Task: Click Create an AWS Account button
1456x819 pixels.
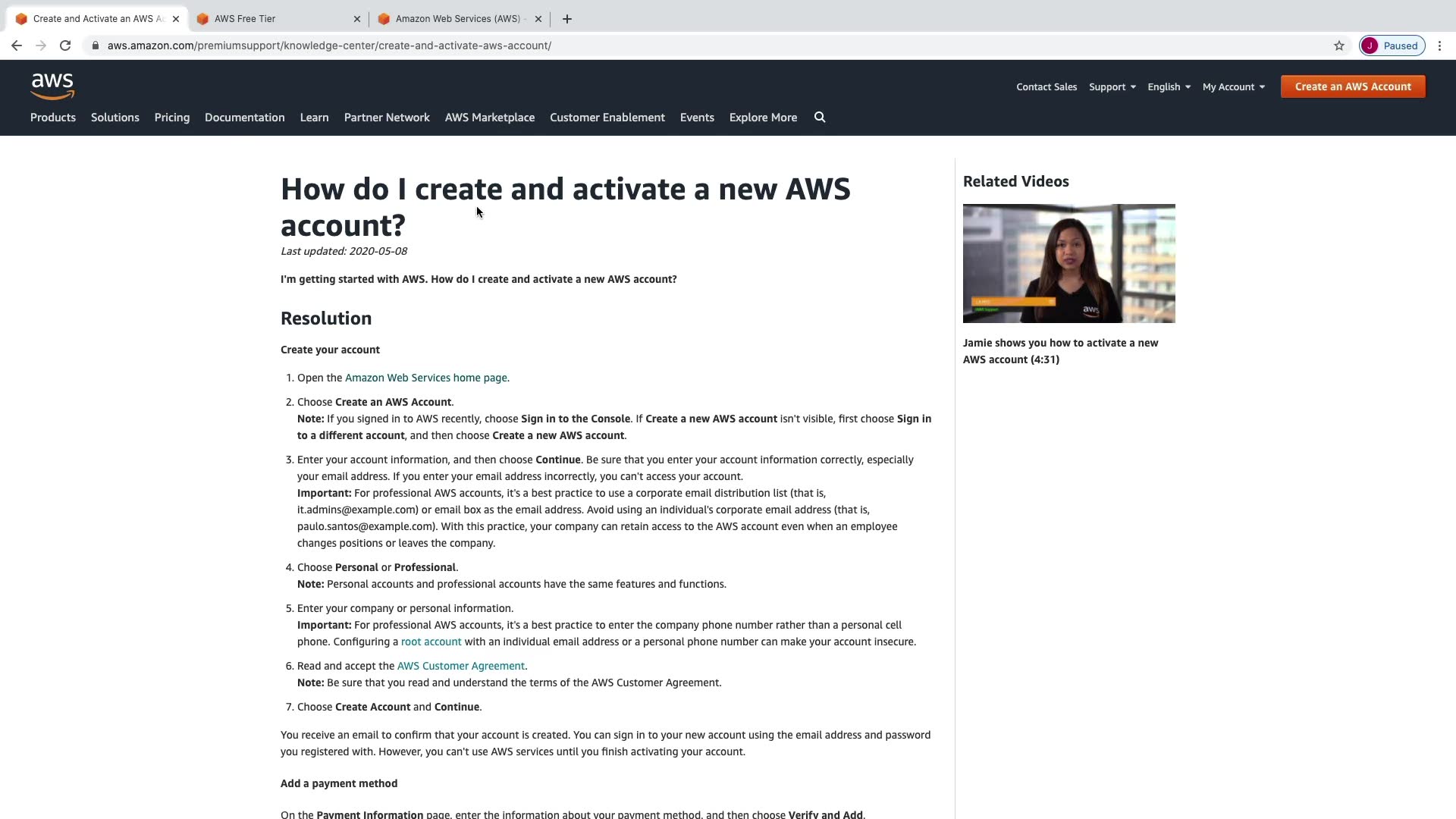Action: click(1353, 86)
